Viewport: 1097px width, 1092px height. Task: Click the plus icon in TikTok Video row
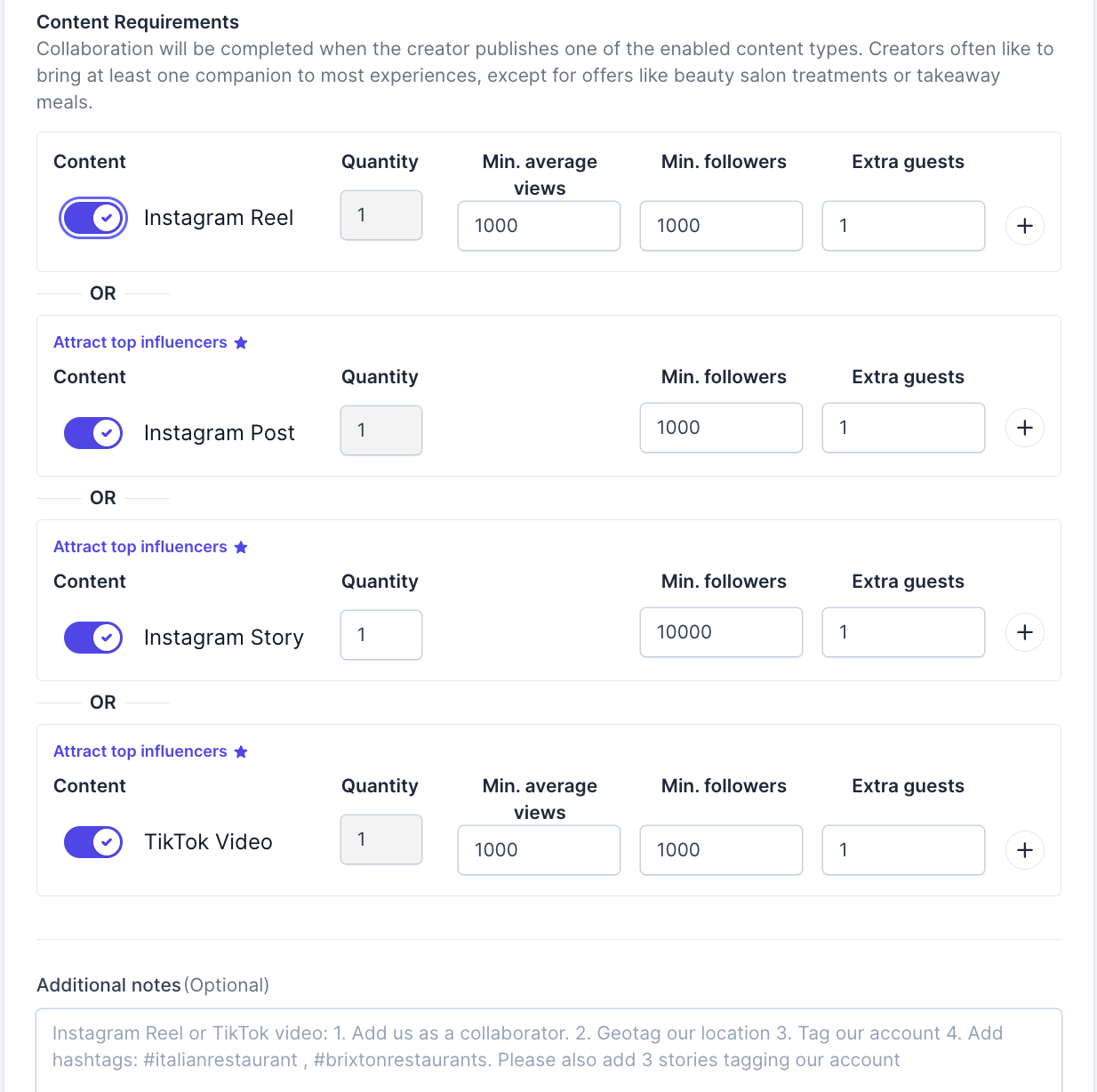[1024, 850]
